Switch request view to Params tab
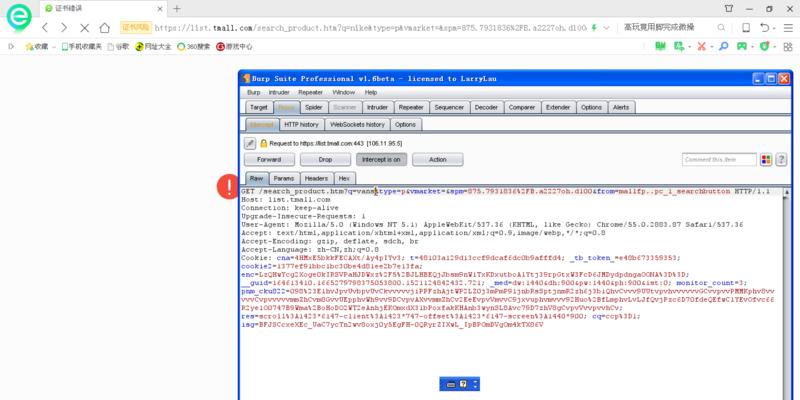Viewport: 800px width, 400px height. pyautogui.click(x=284, y=178)
